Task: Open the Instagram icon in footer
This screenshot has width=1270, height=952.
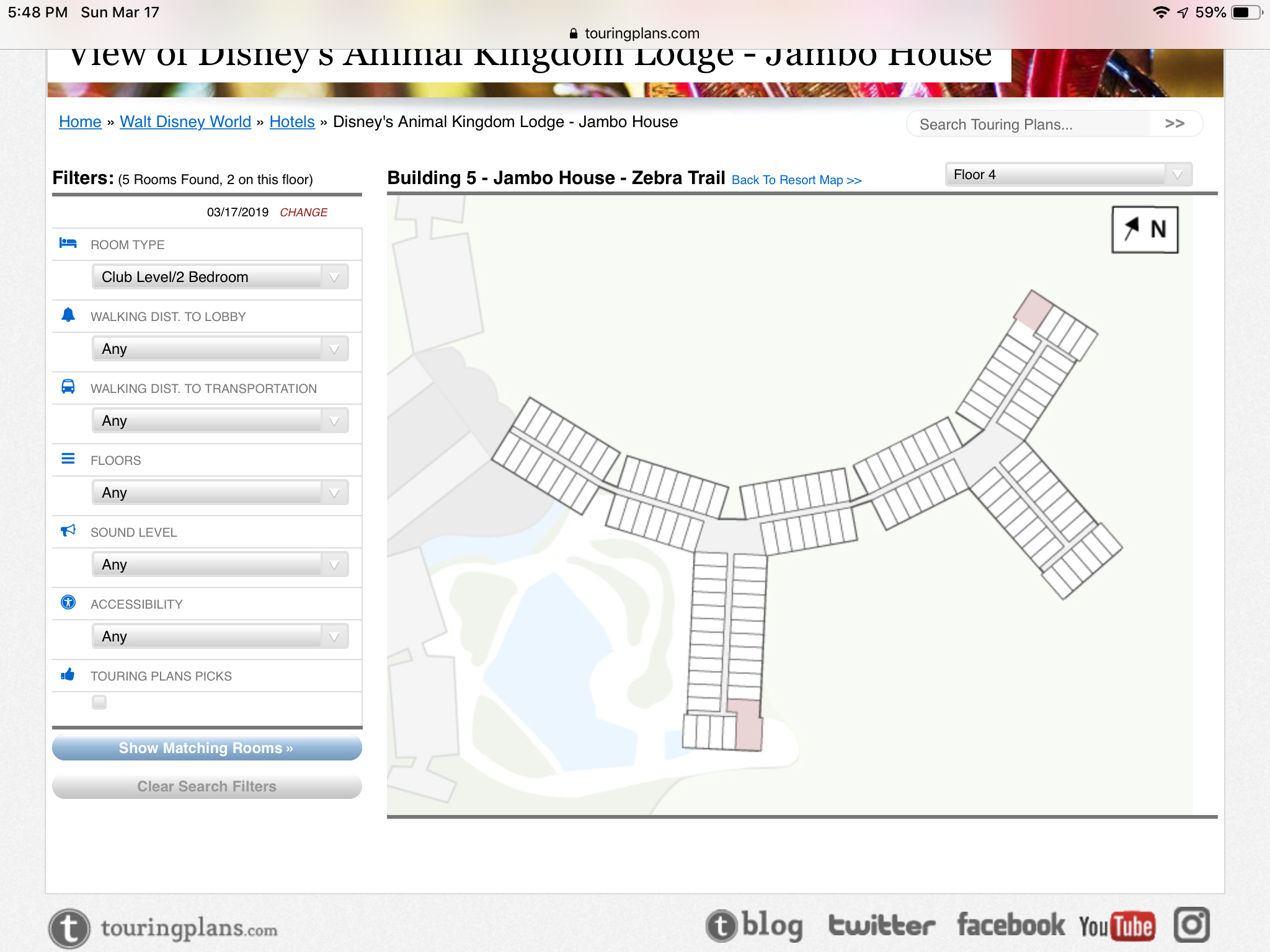Action: [x=1191, y=925]
